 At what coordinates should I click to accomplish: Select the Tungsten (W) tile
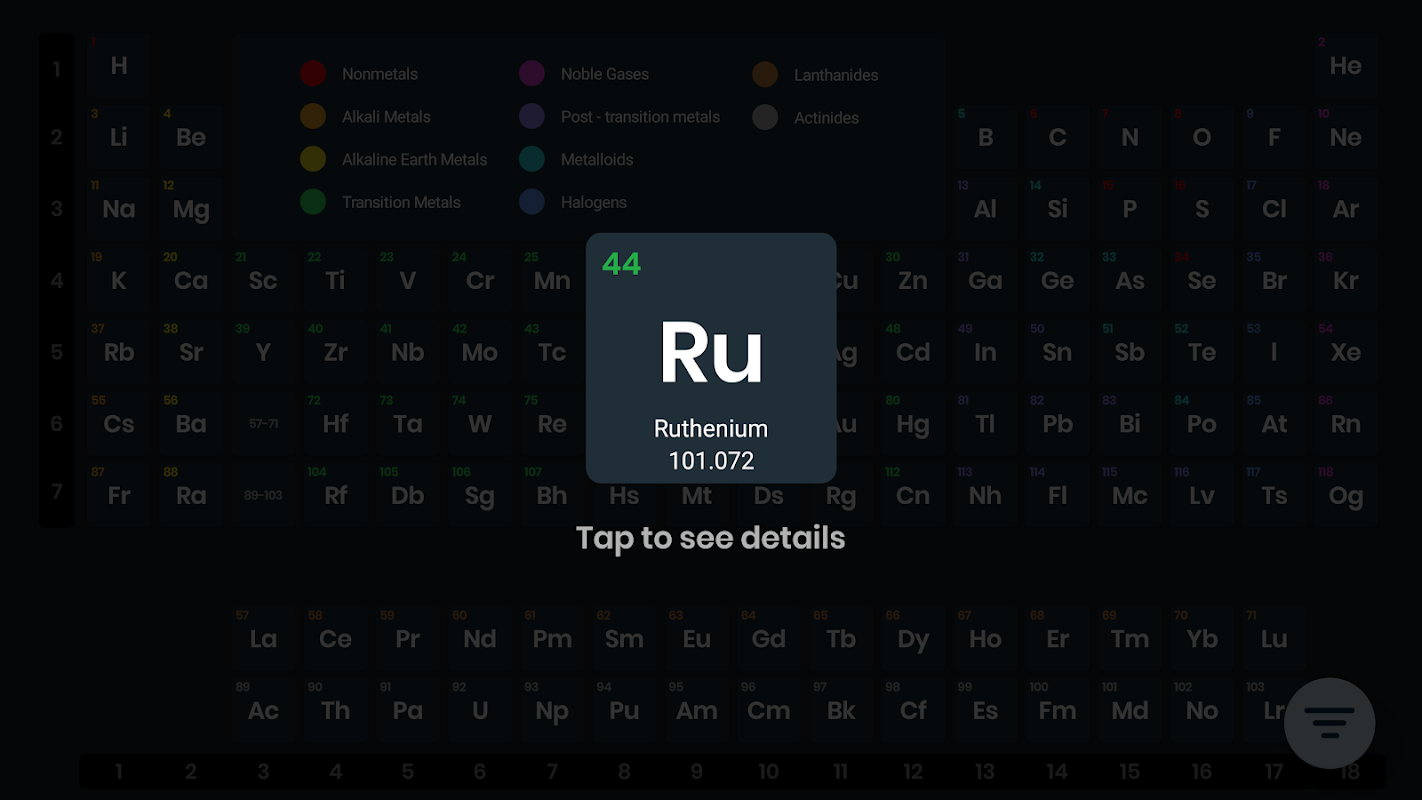click(480, 424)
